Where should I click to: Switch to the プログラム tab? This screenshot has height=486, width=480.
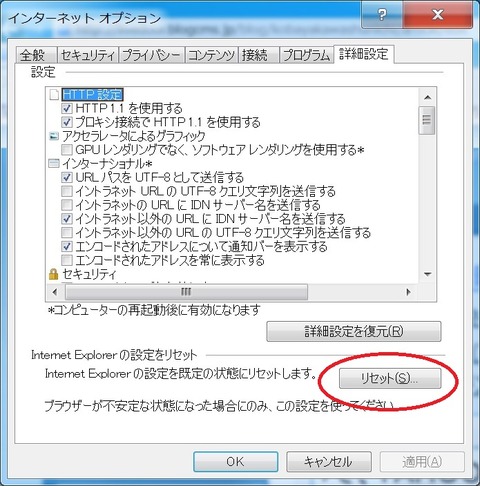click(306, 55)
